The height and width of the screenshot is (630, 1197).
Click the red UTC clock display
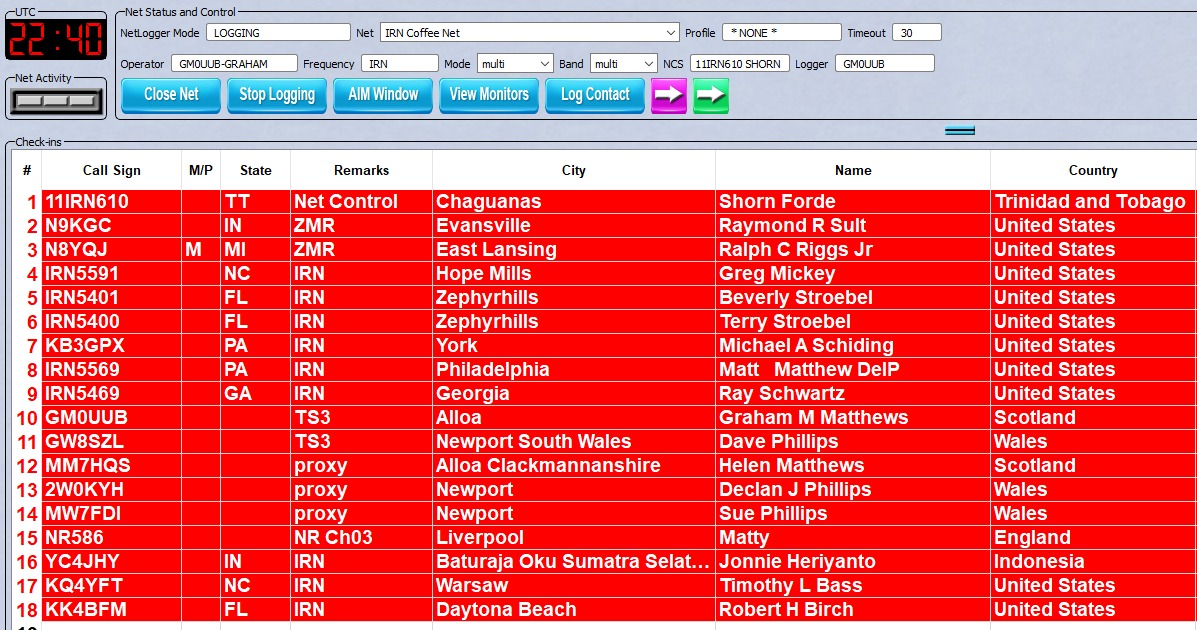click(x=55, y=39)
